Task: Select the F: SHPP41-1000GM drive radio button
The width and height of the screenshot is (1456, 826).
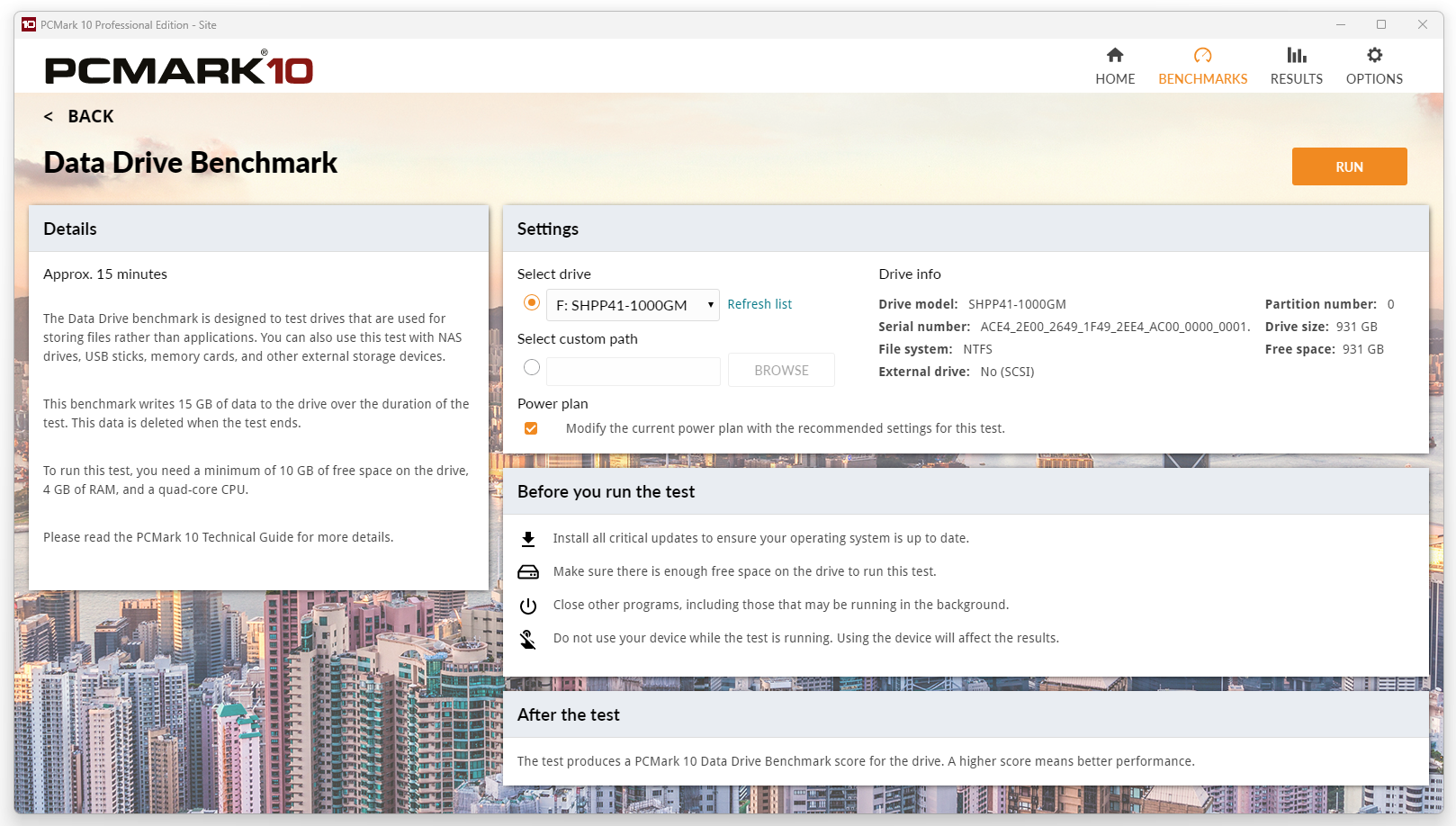Action: coord(532,303)
